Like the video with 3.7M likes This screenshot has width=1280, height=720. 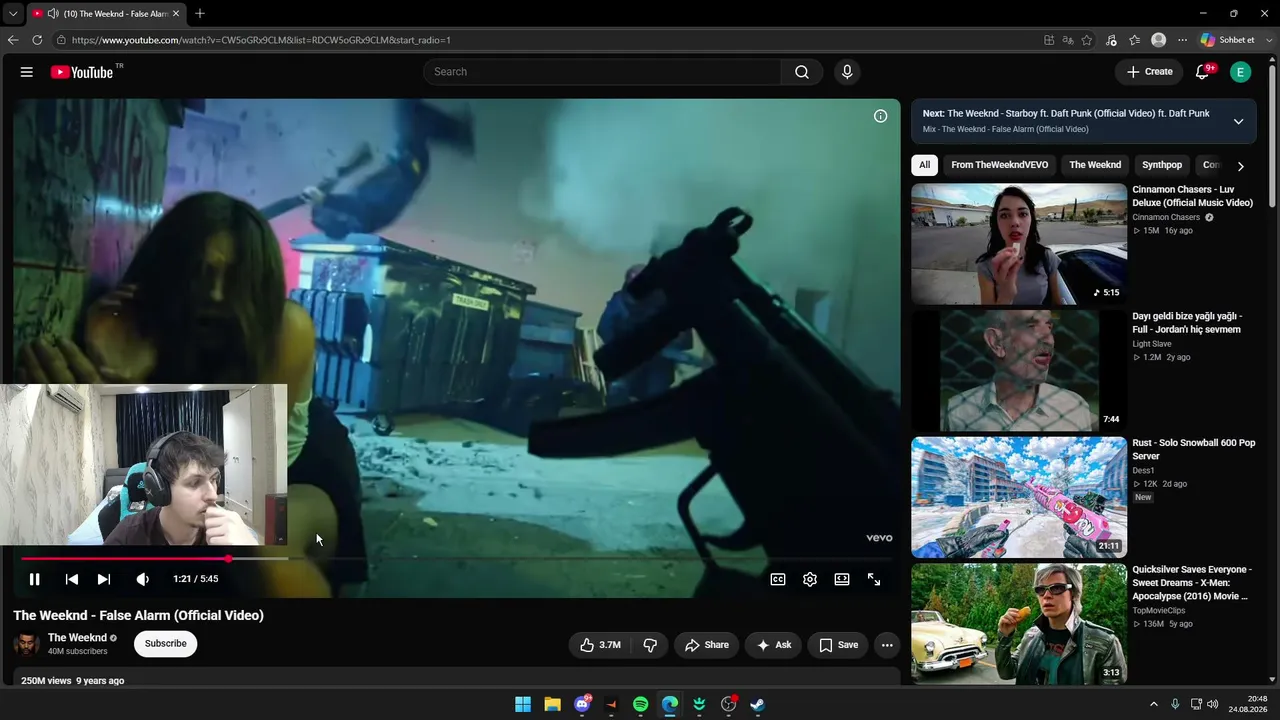[x=600, y=645]
